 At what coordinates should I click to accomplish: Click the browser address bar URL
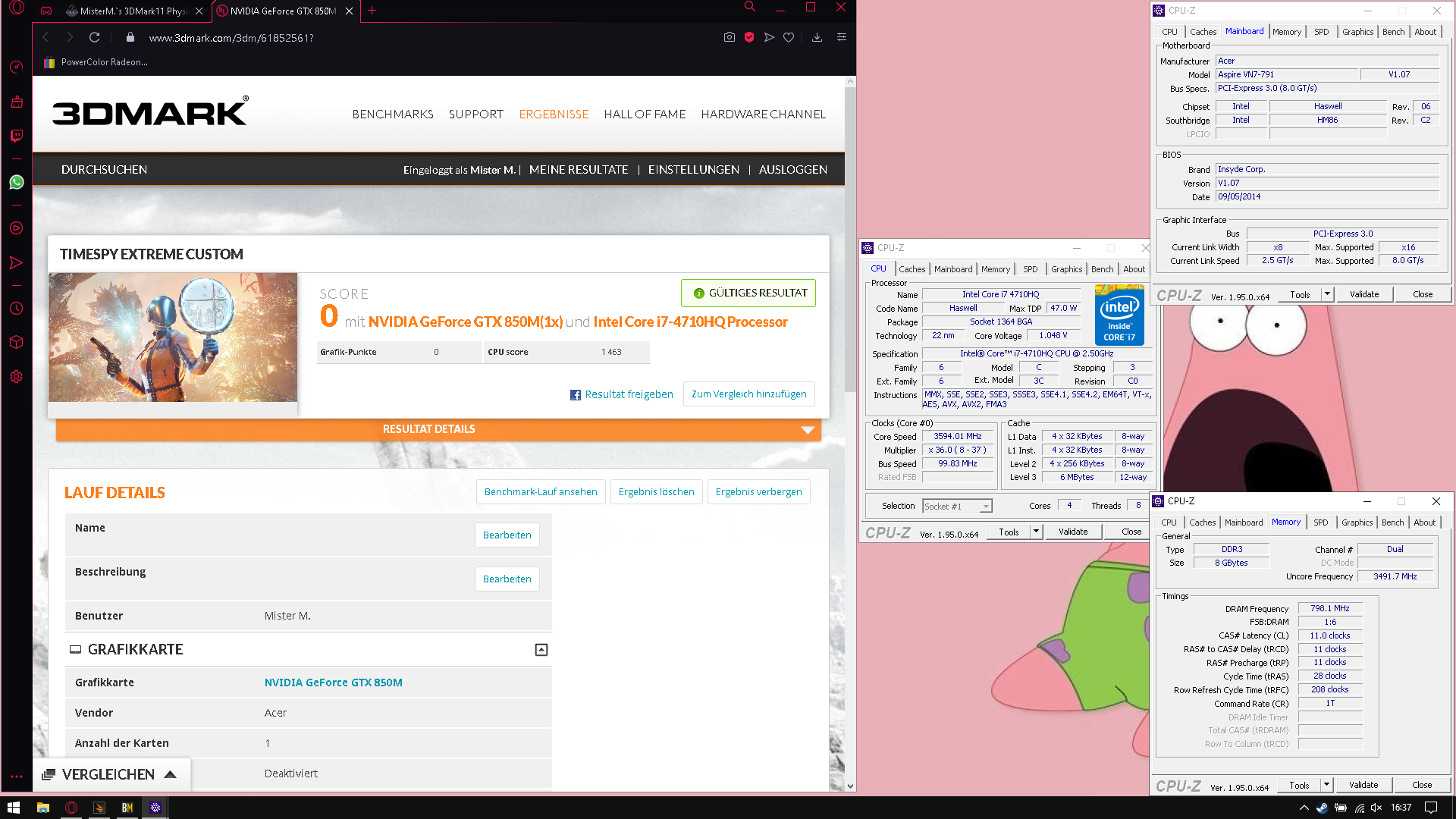pyautogui.click(x=231, y=37)
